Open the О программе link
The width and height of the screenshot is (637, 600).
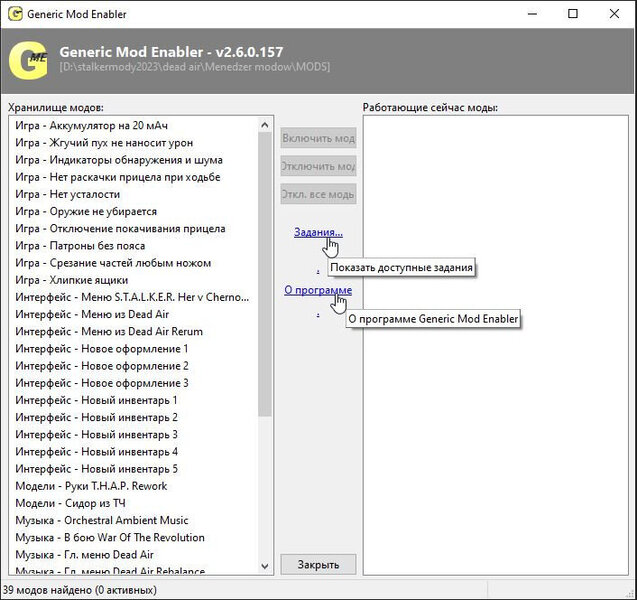click(x=317, y=290)
